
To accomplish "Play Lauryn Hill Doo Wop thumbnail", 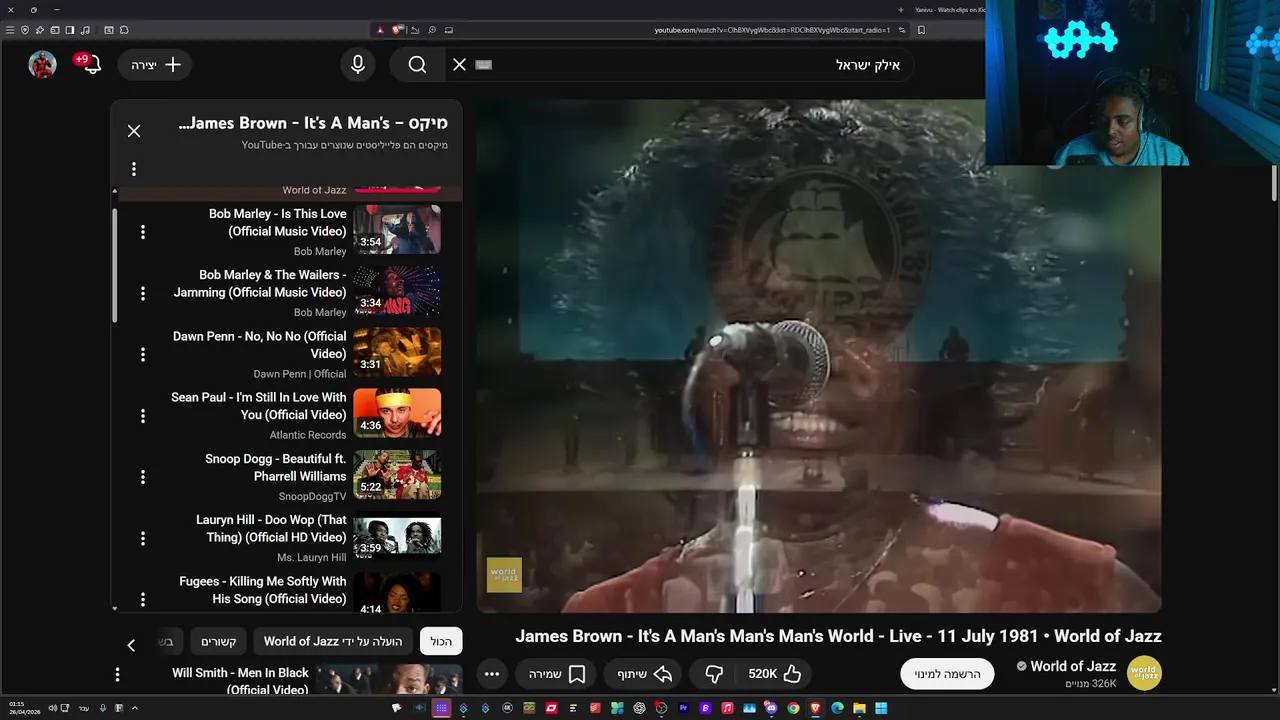I will coord(397,535).
